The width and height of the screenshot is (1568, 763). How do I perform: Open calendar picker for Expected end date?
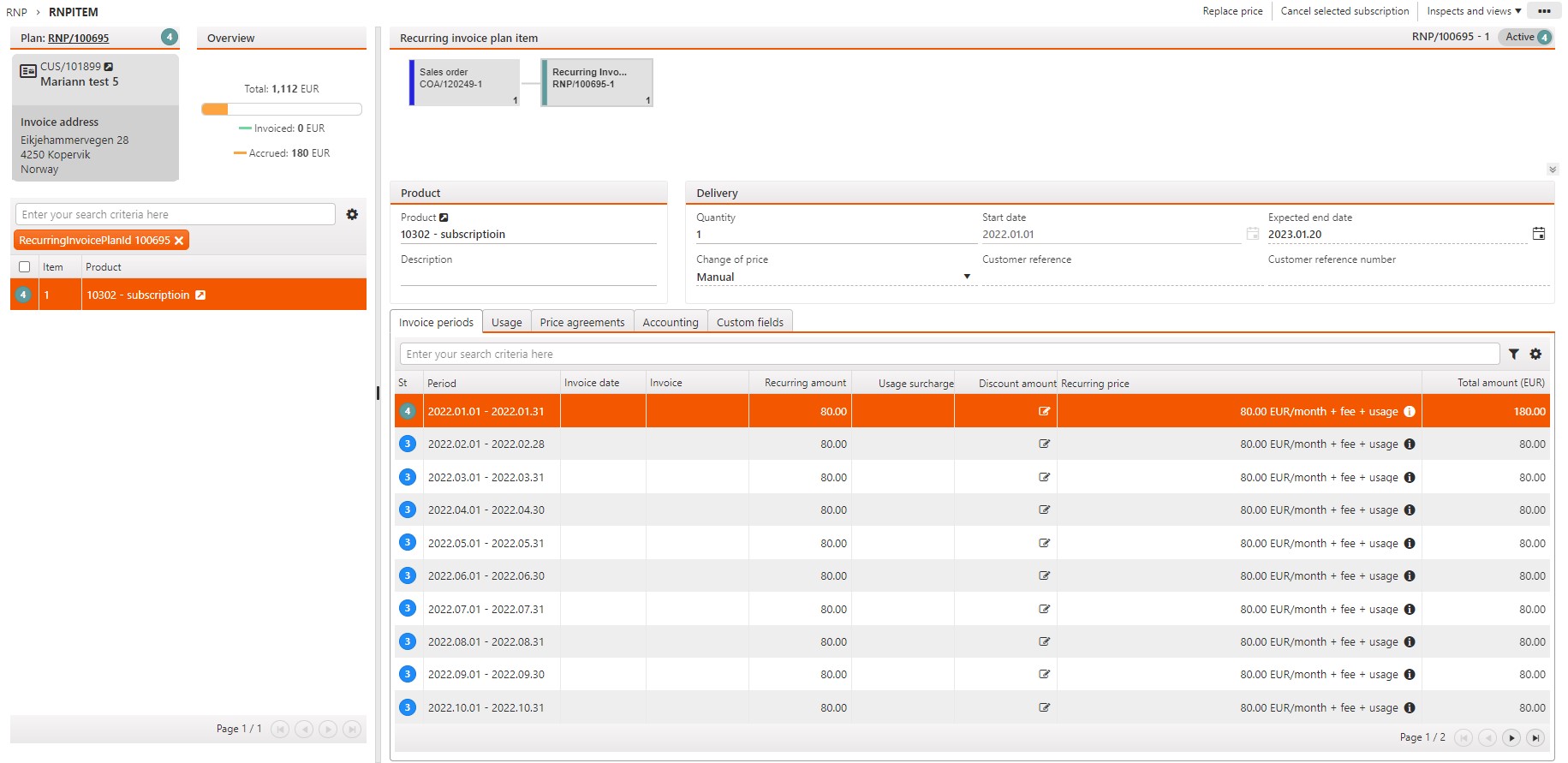click(x=1538, y=234)
